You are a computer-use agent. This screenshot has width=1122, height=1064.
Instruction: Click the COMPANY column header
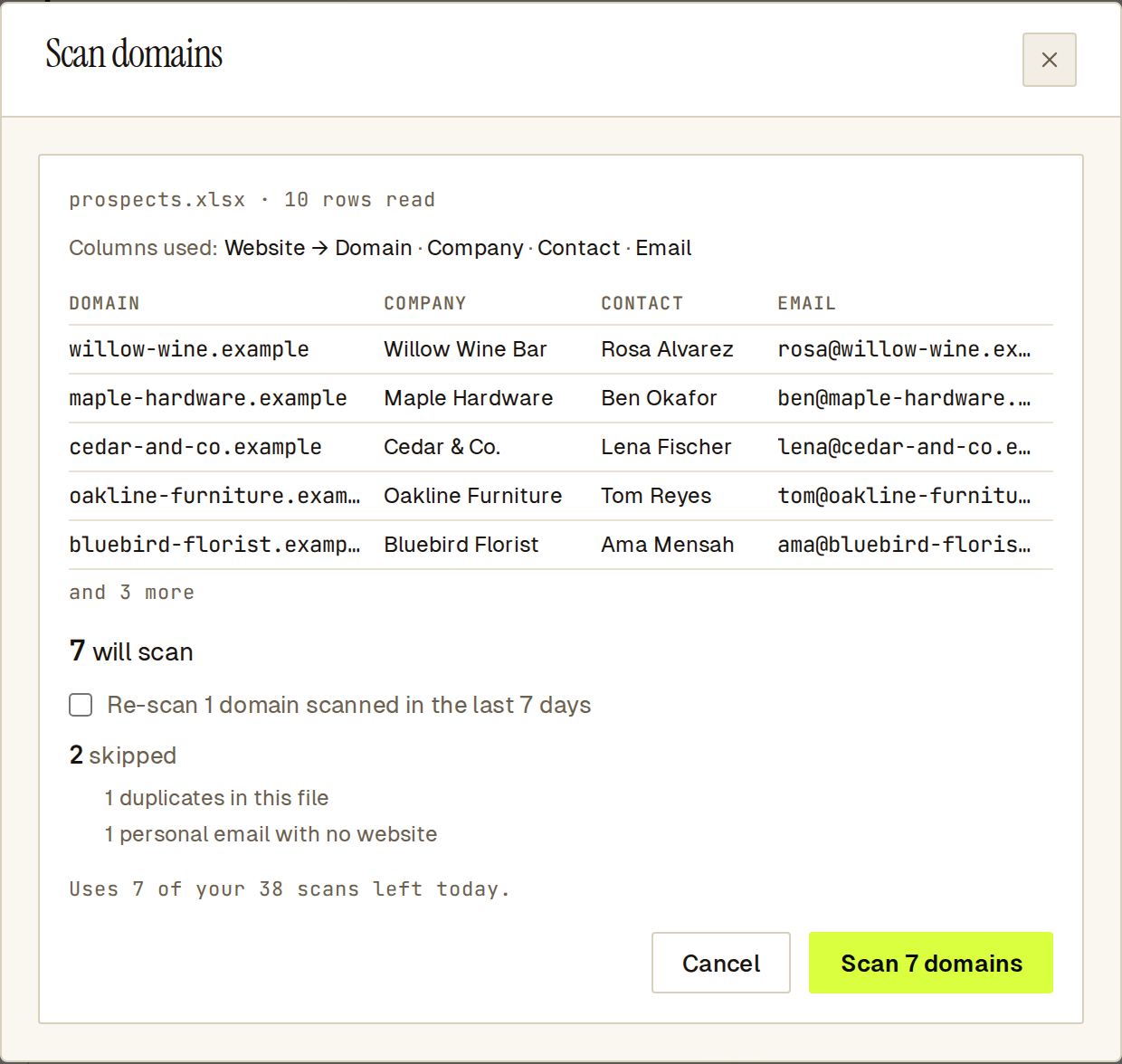(x=424, y=303)
